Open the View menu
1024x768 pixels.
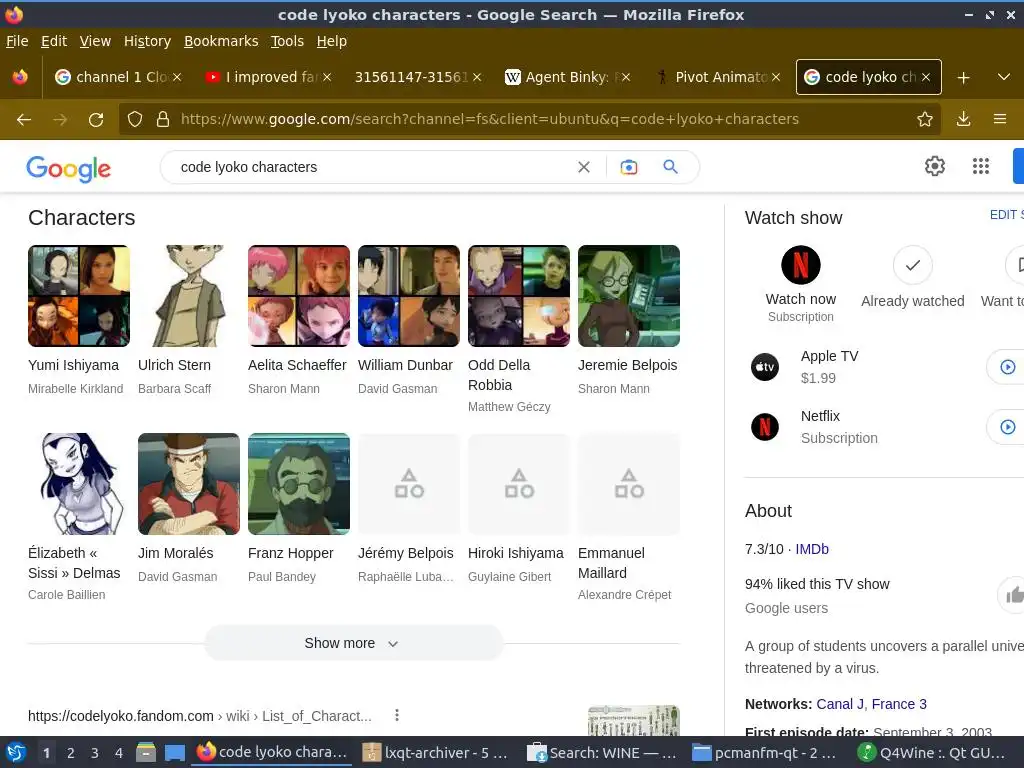pyautogui.click(x=95, y=41)
